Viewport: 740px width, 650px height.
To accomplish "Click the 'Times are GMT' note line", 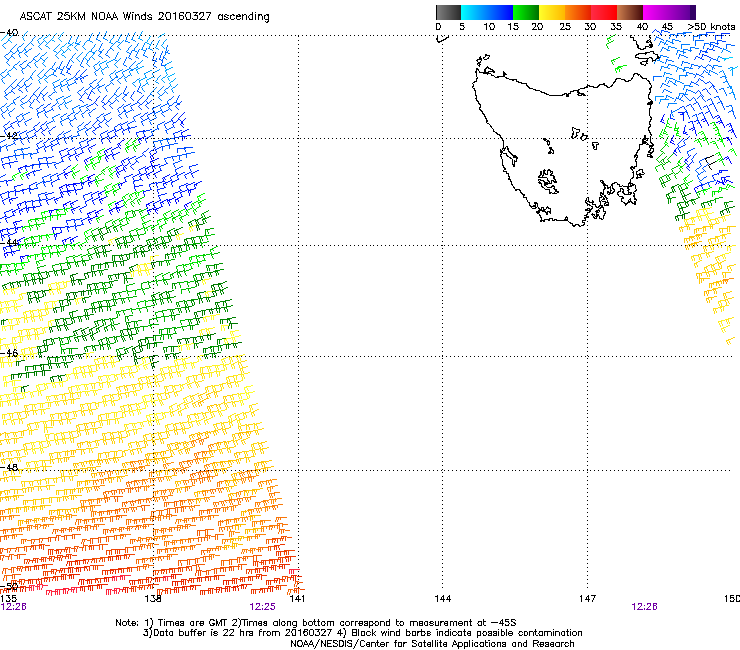I will (x=316, y=623).
